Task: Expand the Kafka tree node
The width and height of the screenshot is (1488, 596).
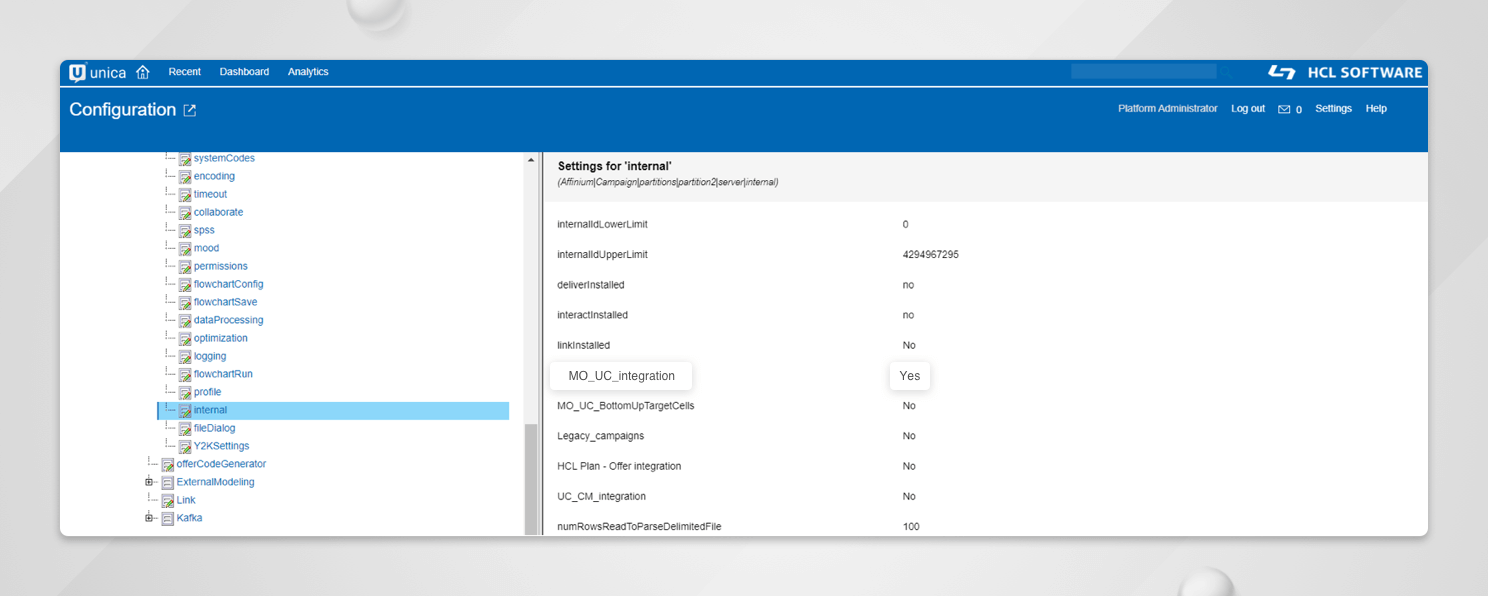Action: [x=149, y=518]
